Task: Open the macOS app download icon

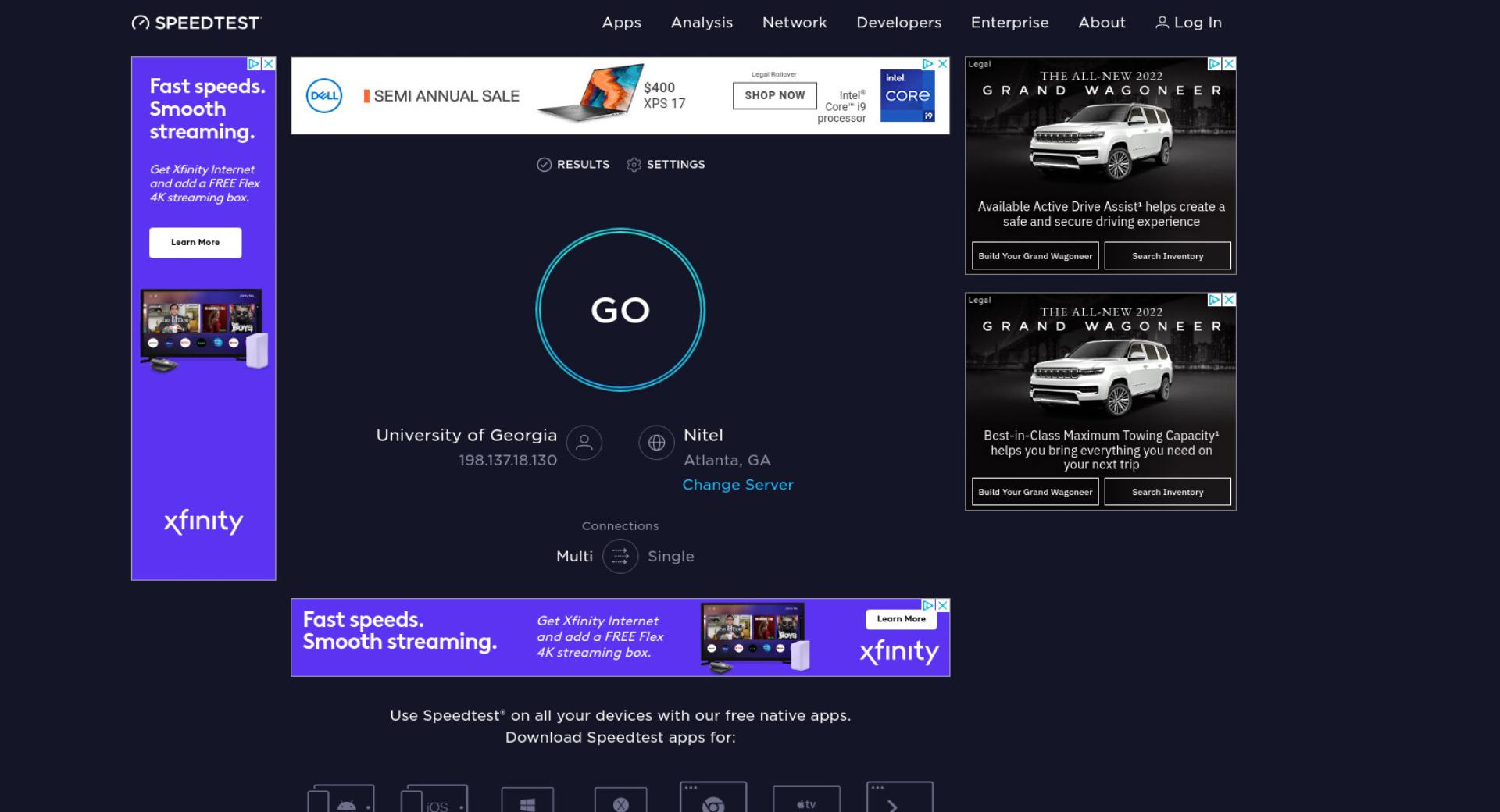Action: coord(620,800)
